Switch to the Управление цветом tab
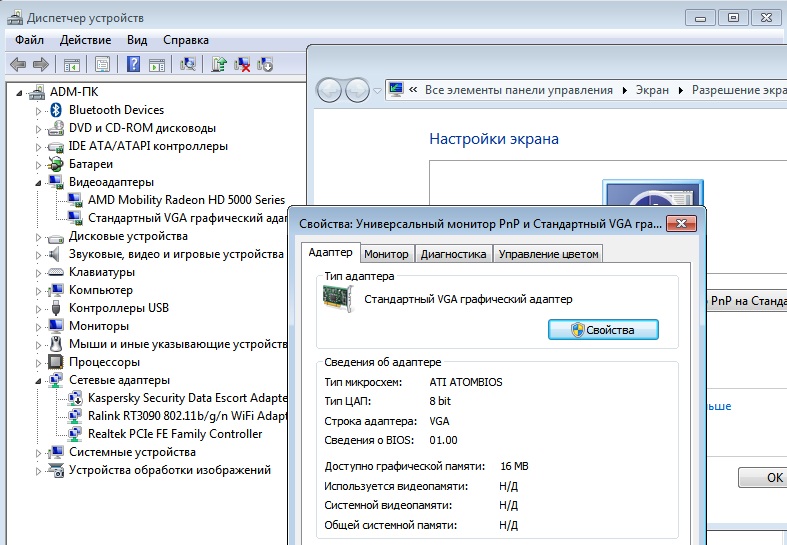 click(548, 254)
